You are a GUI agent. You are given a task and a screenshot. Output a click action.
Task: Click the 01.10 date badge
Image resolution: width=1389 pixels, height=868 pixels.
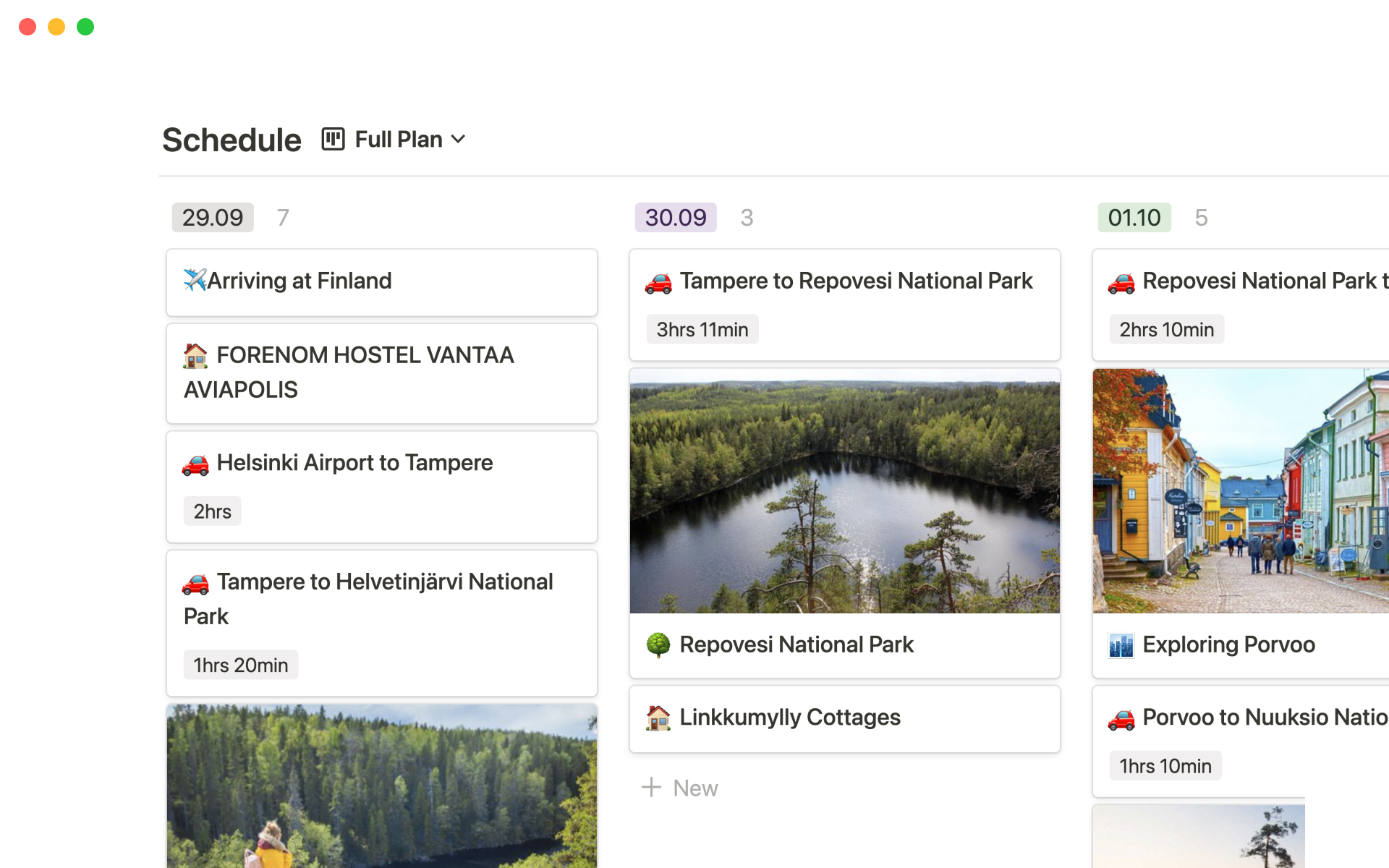coord(1134,217)
